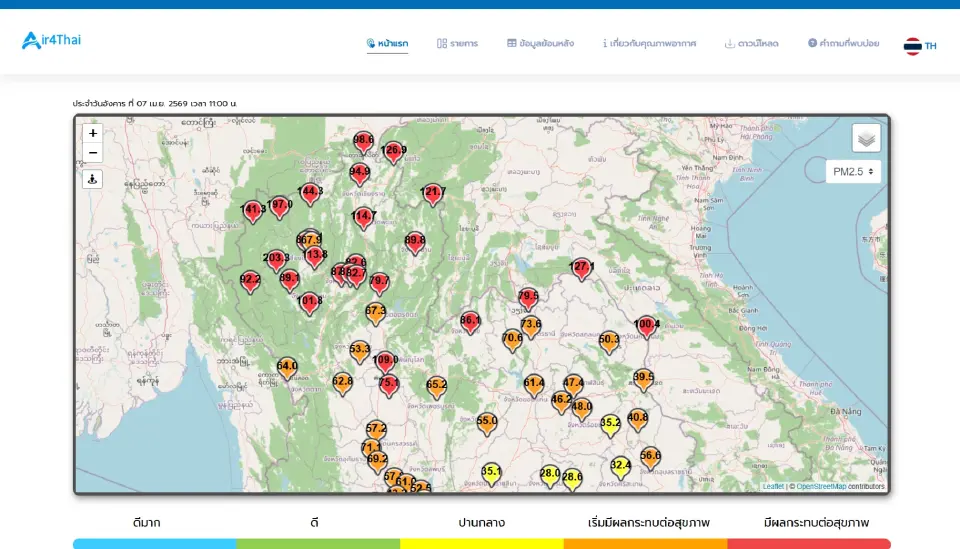The width and height of the screenshot is (960, 549).
Task: Open the map layers control
Action: point(866,138)
